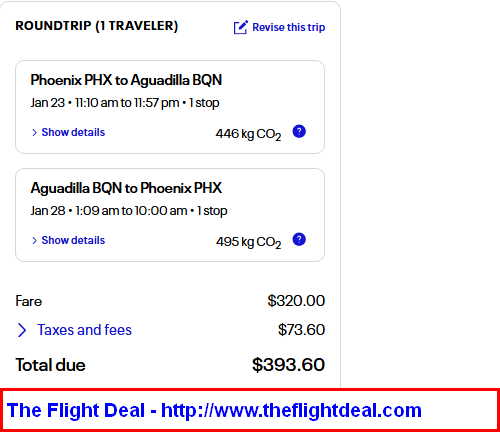The height and width of the screenshot is (432, 500).
Task: Click the $393.60 total due amount
Action: click(288, 365)
